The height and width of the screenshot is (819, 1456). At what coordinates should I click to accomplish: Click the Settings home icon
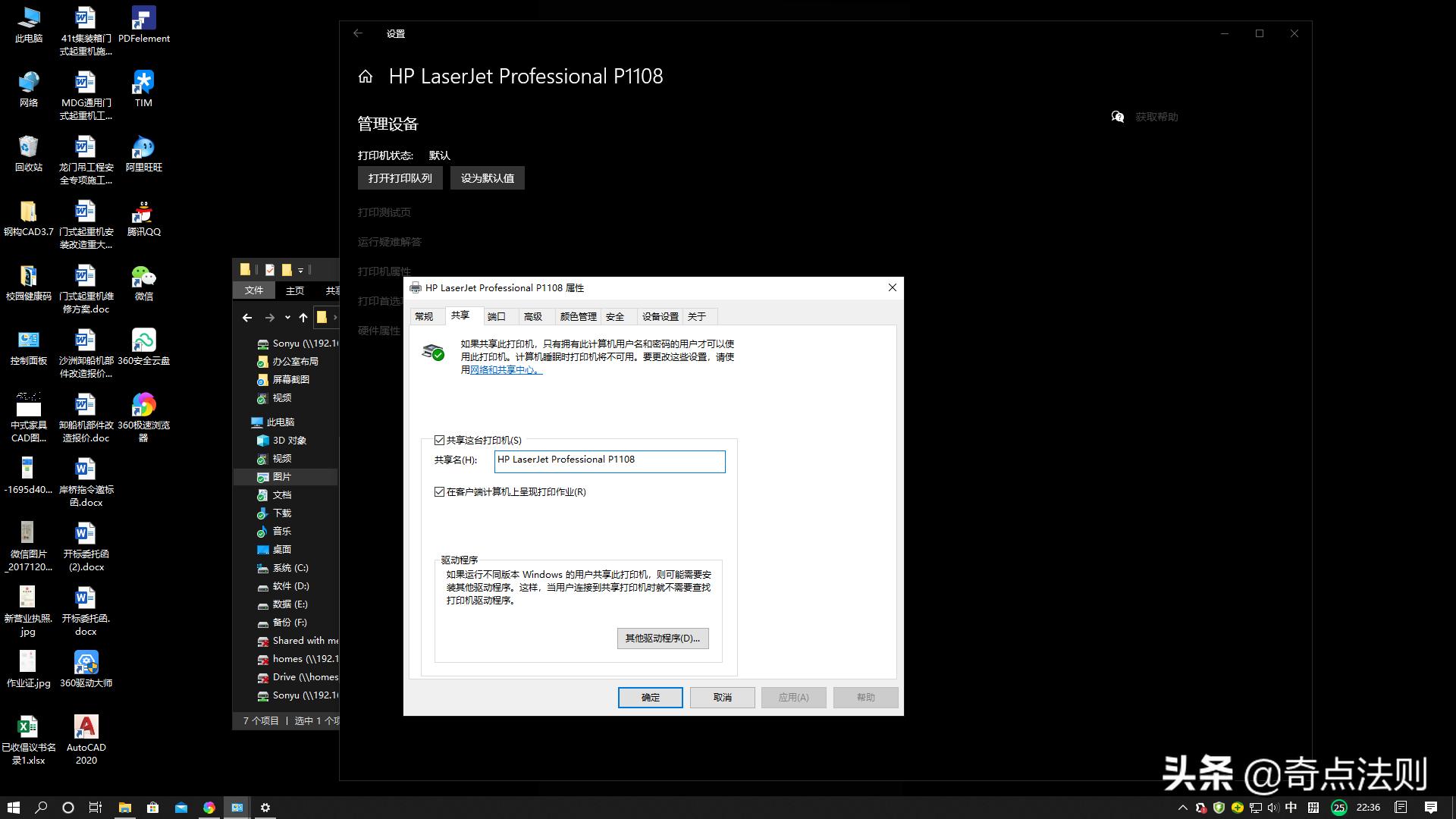pos(366,77)
